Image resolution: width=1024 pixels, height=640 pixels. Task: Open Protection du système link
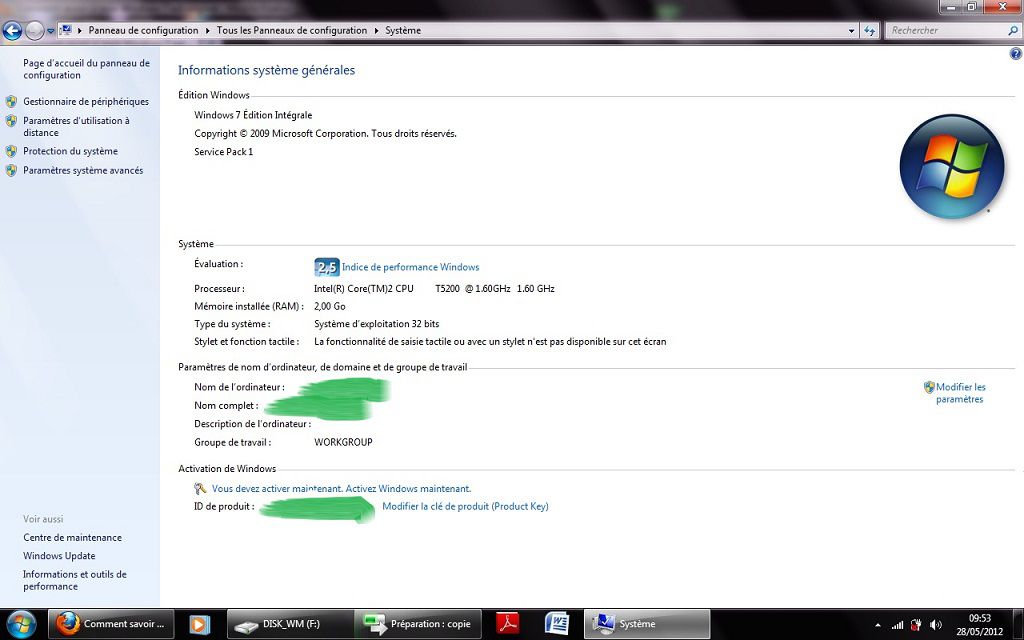(x=70, y=152)
